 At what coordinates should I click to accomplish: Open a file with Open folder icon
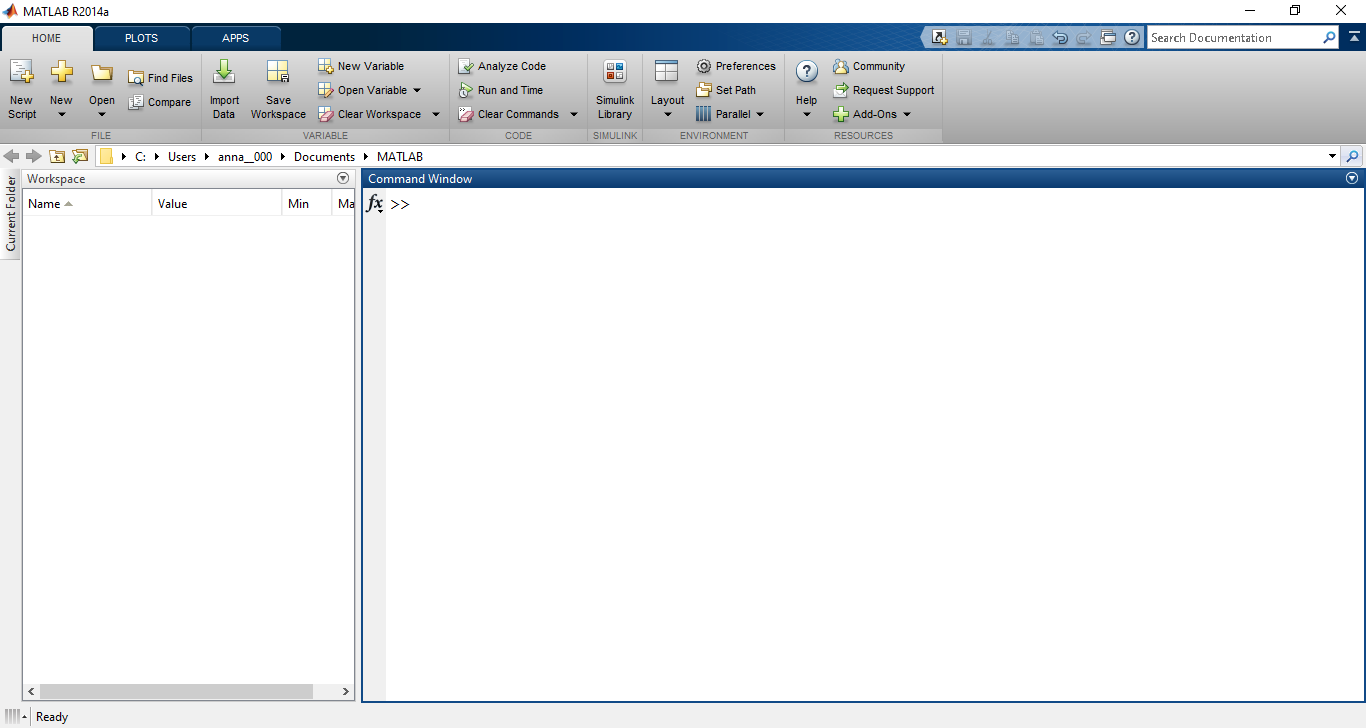(x=102, y=73)
